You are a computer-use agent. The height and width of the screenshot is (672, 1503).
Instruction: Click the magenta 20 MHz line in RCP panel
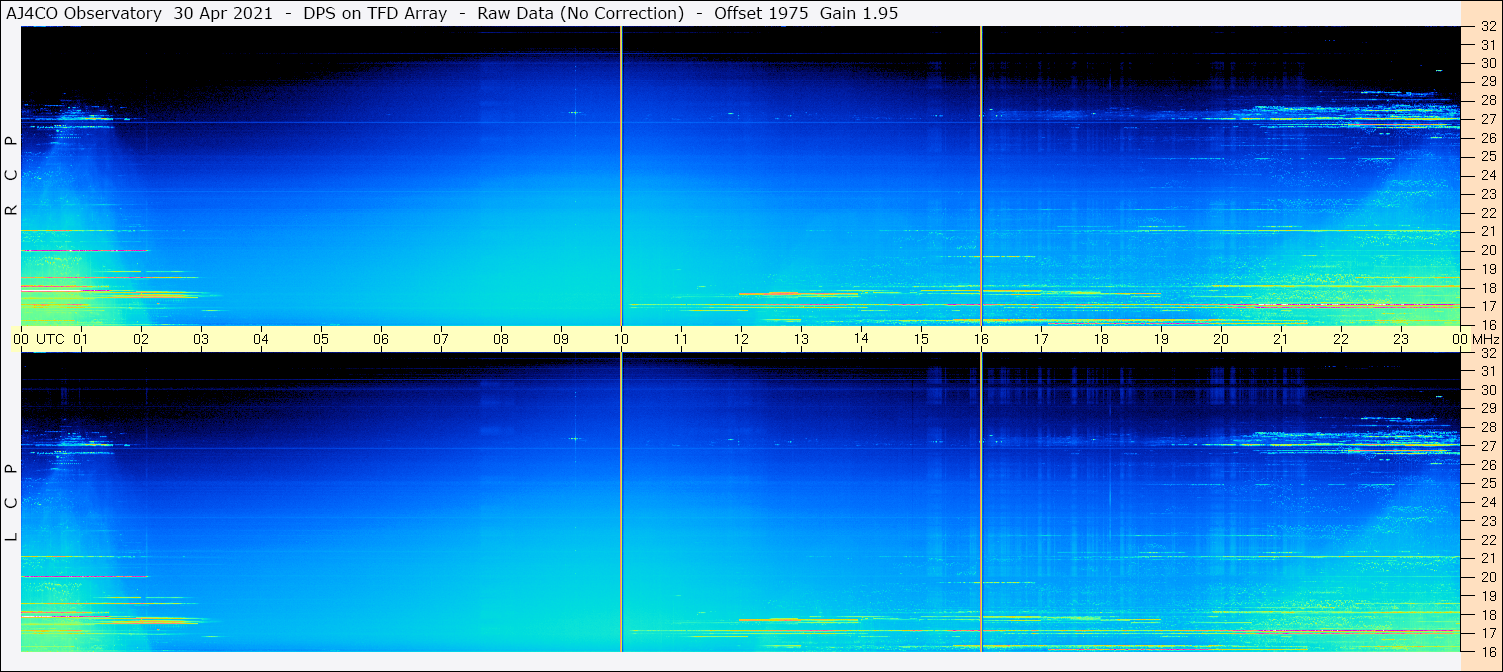pyautogui.click(x=84, y=250)
